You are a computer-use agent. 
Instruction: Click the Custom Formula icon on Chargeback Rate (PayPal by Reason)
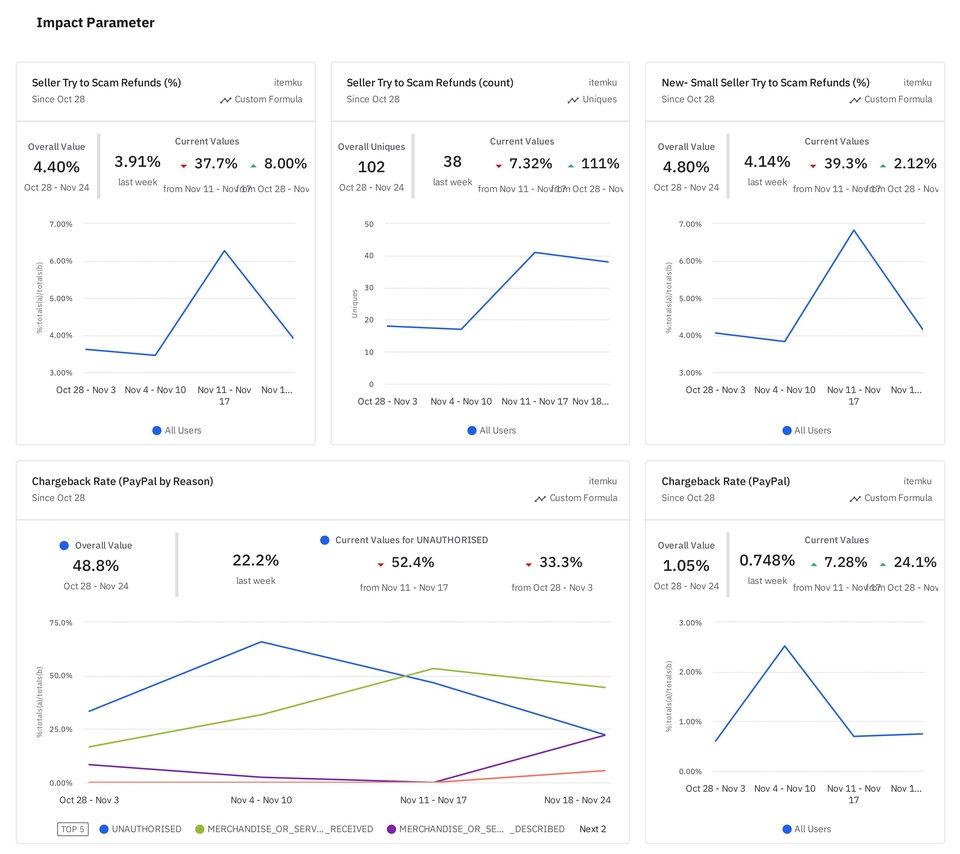[540, 498]
